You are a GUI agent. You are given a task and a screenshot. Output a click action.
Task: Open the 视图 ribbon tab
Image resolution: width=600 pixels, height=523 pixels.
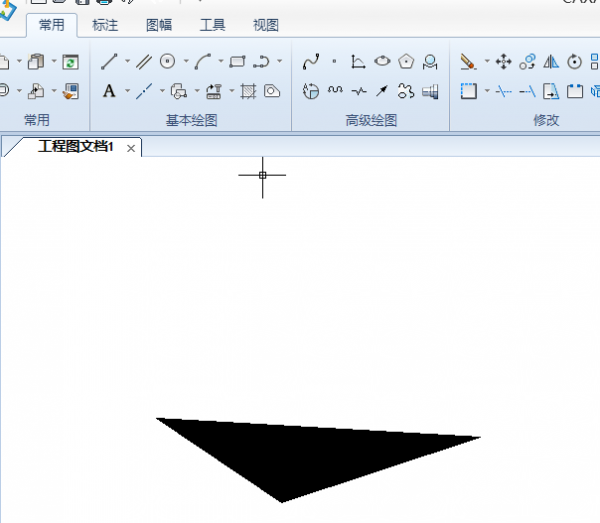(266, 25)
